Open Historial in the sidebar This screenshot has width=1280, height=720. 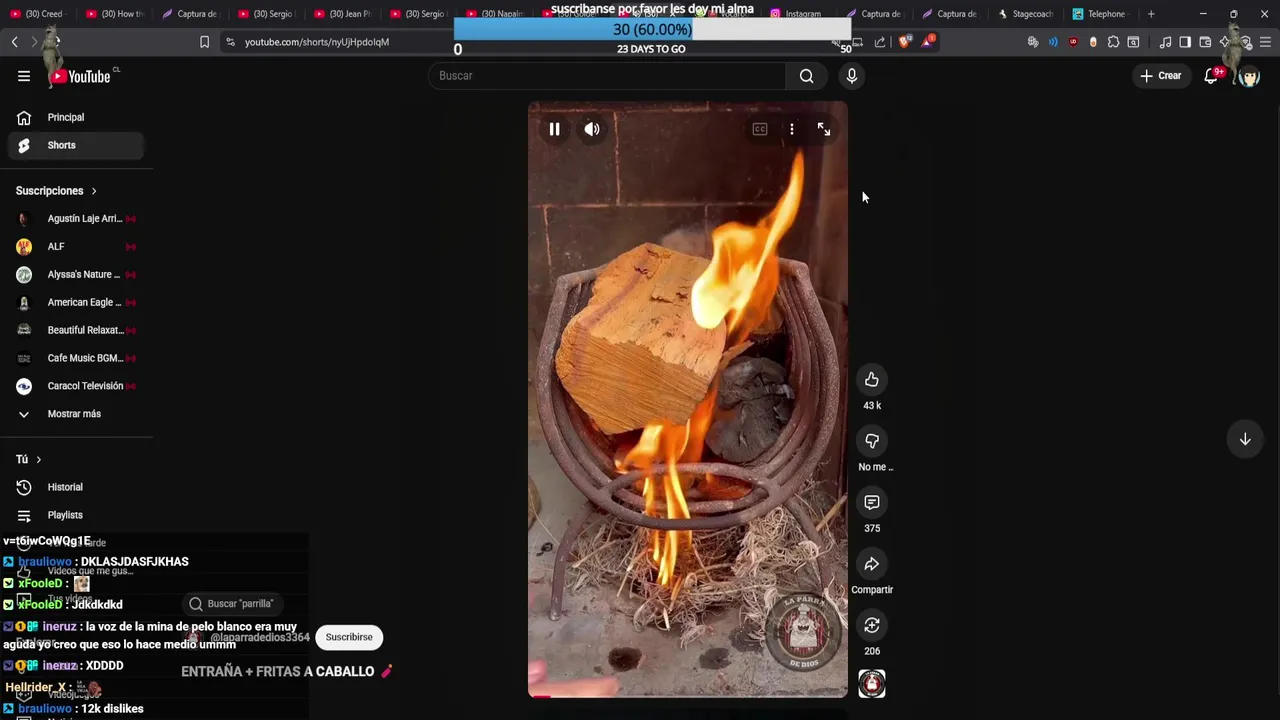76,487
